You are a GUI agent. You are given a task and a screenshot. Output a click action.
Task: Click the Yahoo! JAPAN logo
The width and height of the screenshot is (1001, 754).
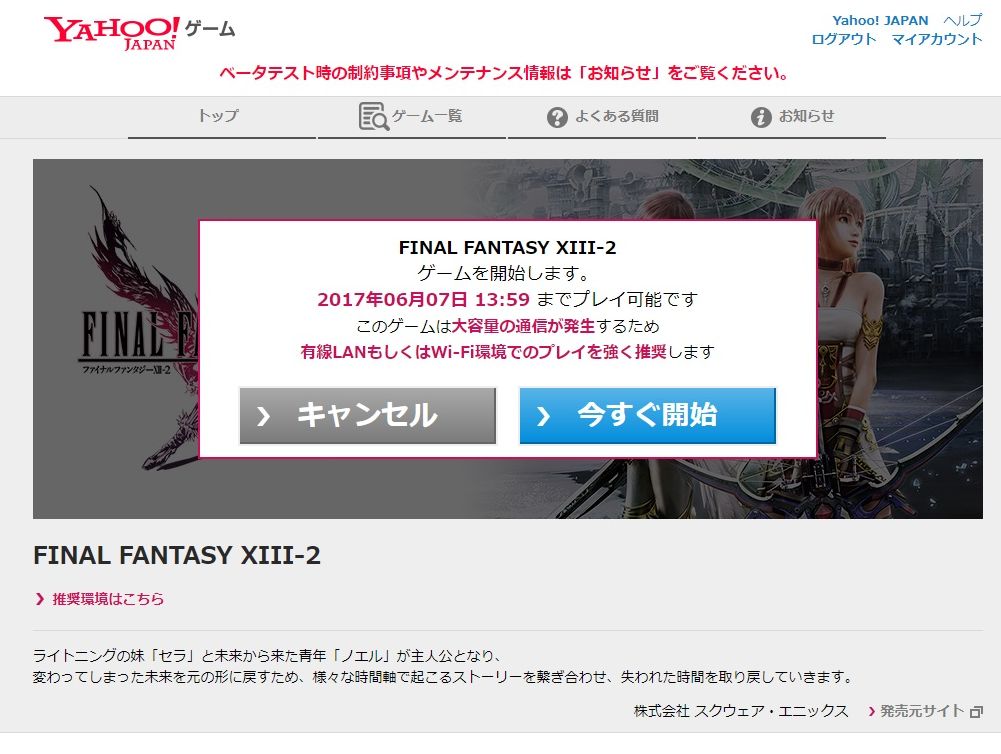(112, 33)
